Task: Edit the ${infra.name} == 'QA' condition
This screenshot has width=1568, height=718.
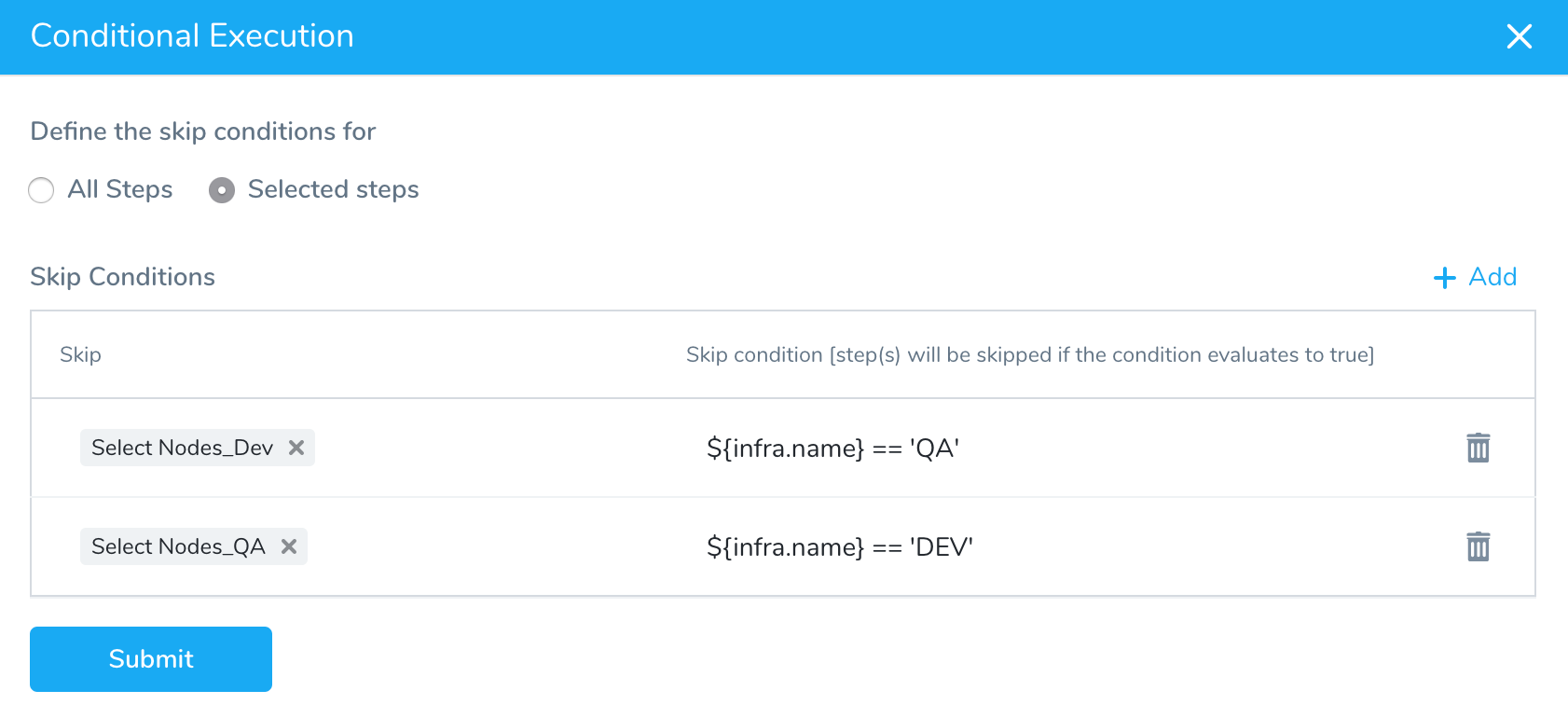Action: pos(832,449)
